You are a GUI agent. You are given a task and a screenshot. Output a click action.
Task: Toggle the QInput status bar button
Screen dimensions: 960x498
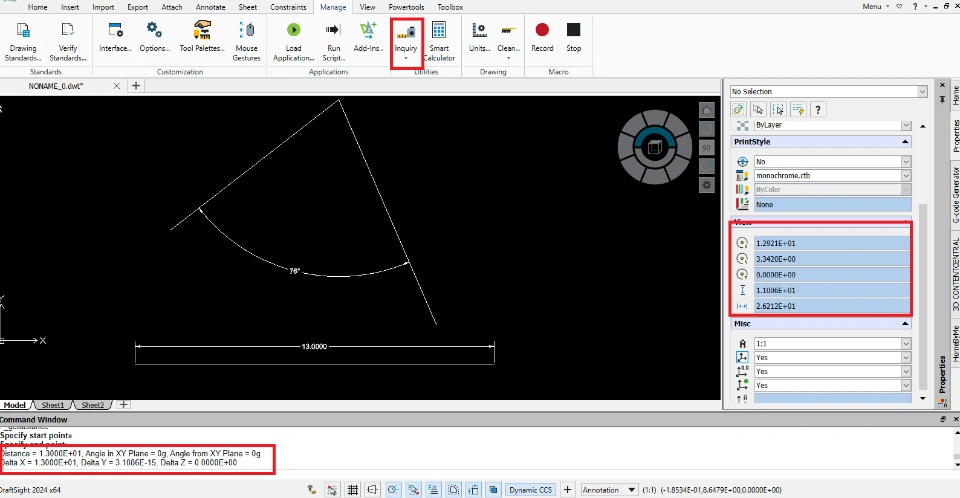click(x=474, y=489)
